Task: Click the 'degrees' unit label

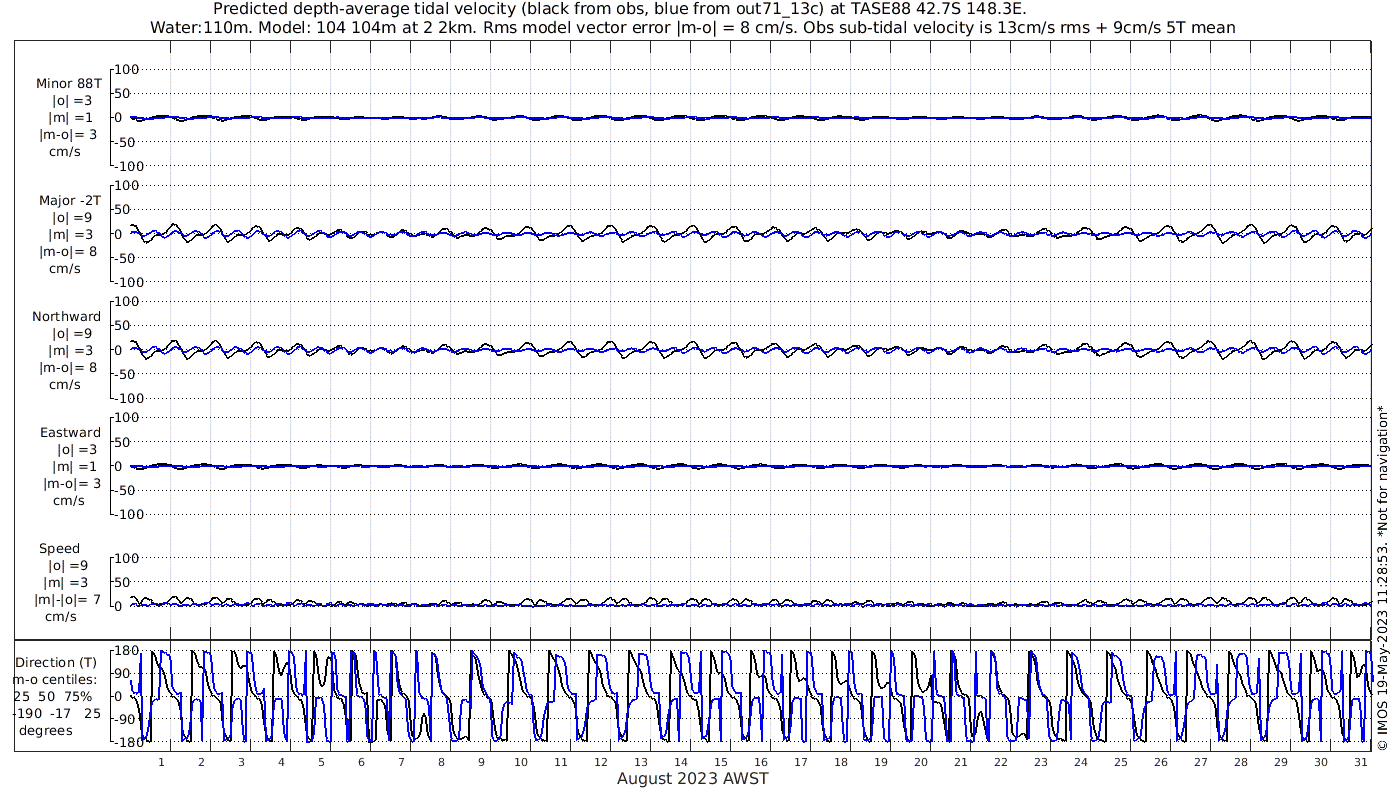Action: click(45, 731)
